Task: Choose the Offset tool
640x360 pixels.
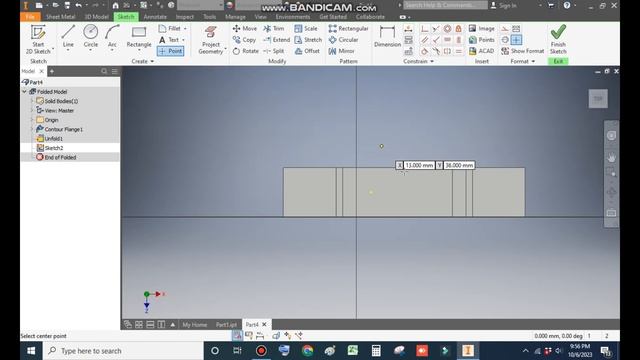Action: tap(307, 51)
